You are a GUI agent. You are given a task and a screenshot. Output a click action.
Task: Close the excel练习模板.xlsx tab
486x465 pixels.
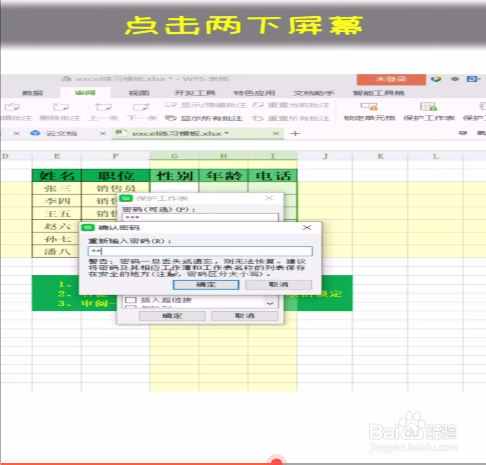[276, 133]
